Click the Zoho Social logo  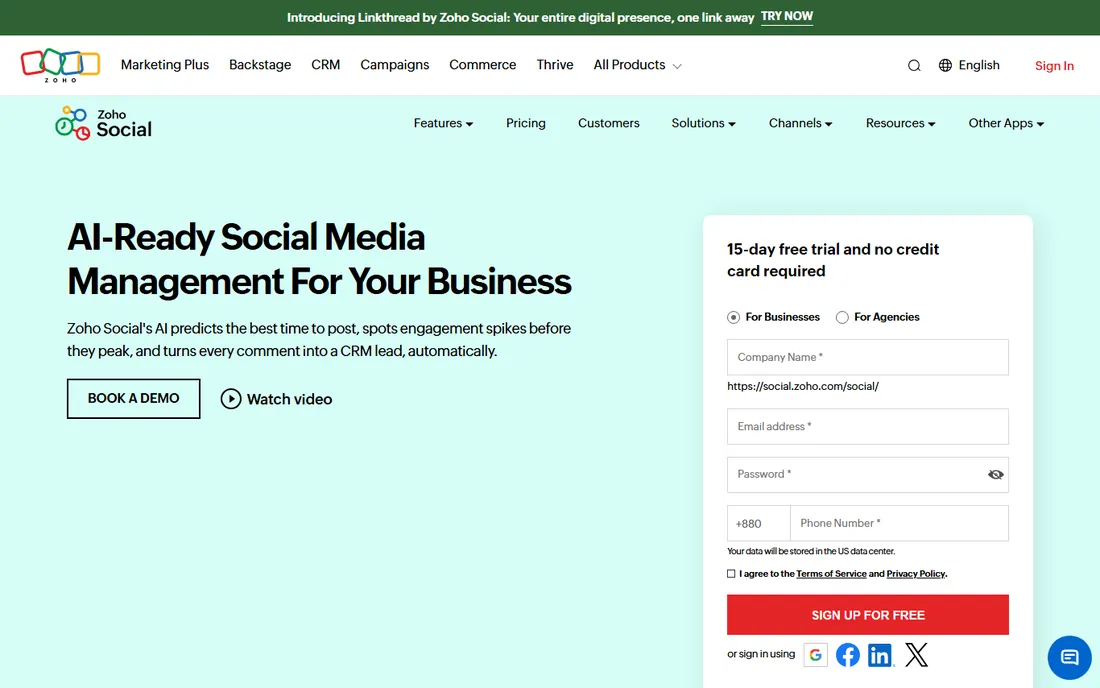tap(103, 123)
